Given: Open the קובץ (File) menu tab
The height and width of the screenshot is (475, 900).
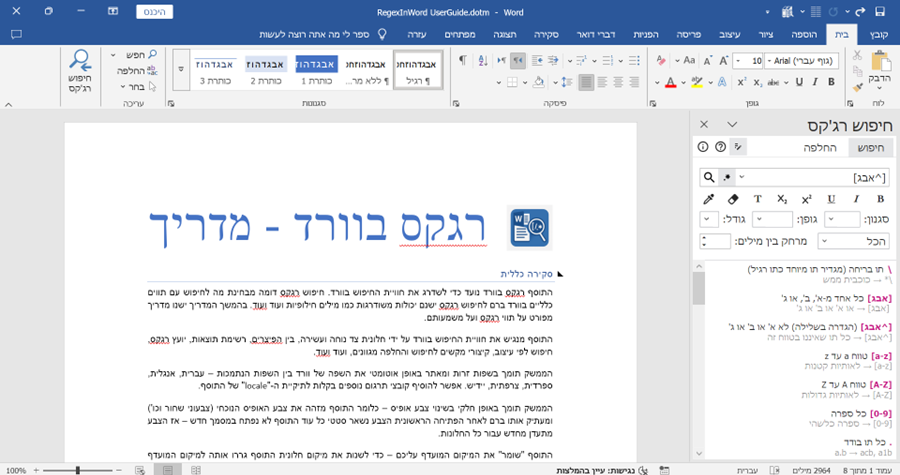Looking at the screenshot, I should coord(879,34).
